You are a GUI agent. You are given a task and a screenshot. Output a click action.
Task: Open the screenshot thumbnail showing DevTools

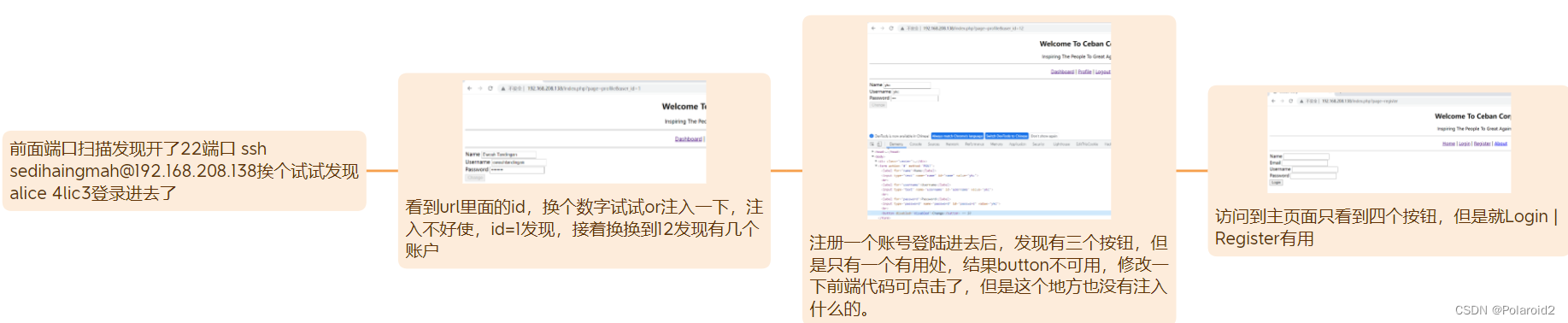[989, 121]
